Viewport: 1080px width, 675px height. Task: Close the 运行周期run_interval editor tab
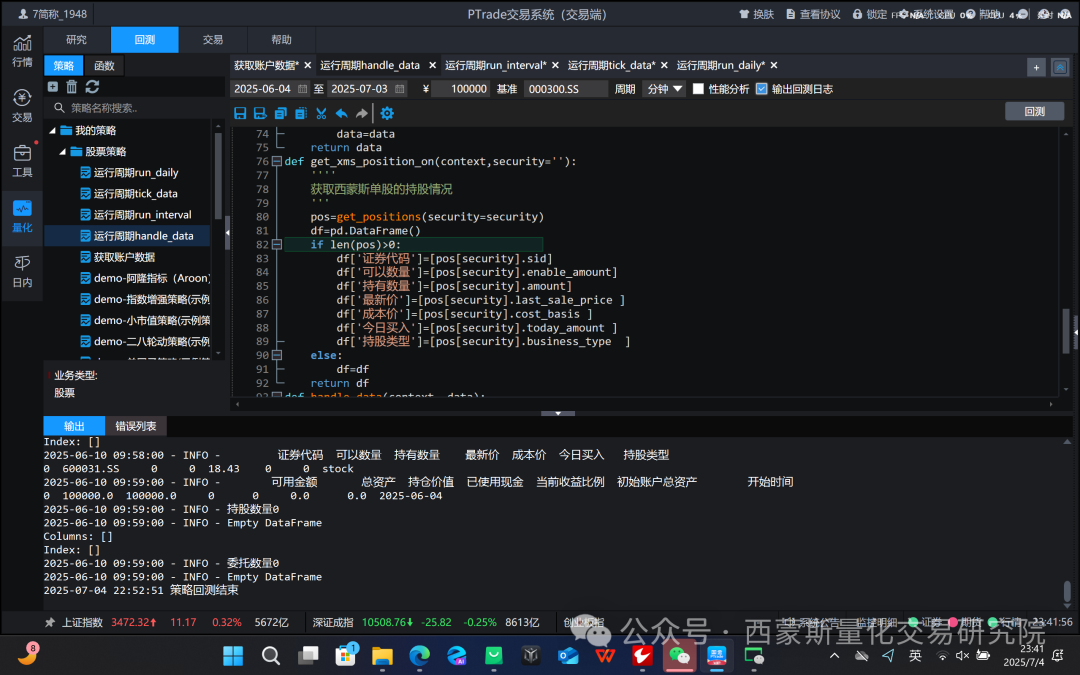pyautogui.click(x=555, y=65)
